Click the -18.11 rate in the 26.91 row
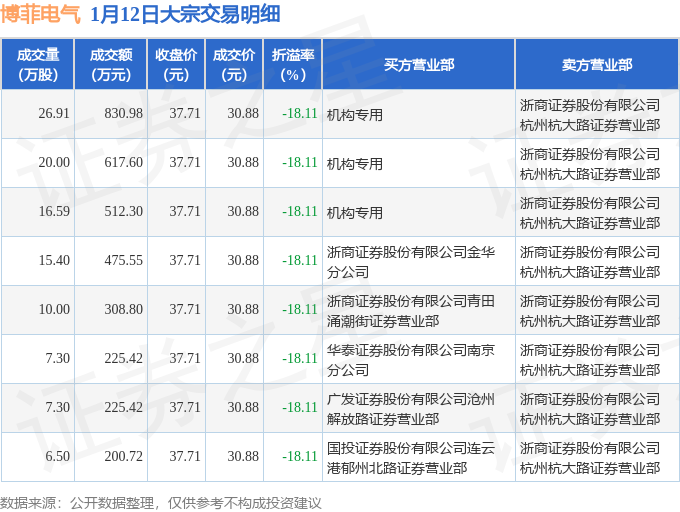The width and height of the screenshot is (680, 512). [300, 114]
